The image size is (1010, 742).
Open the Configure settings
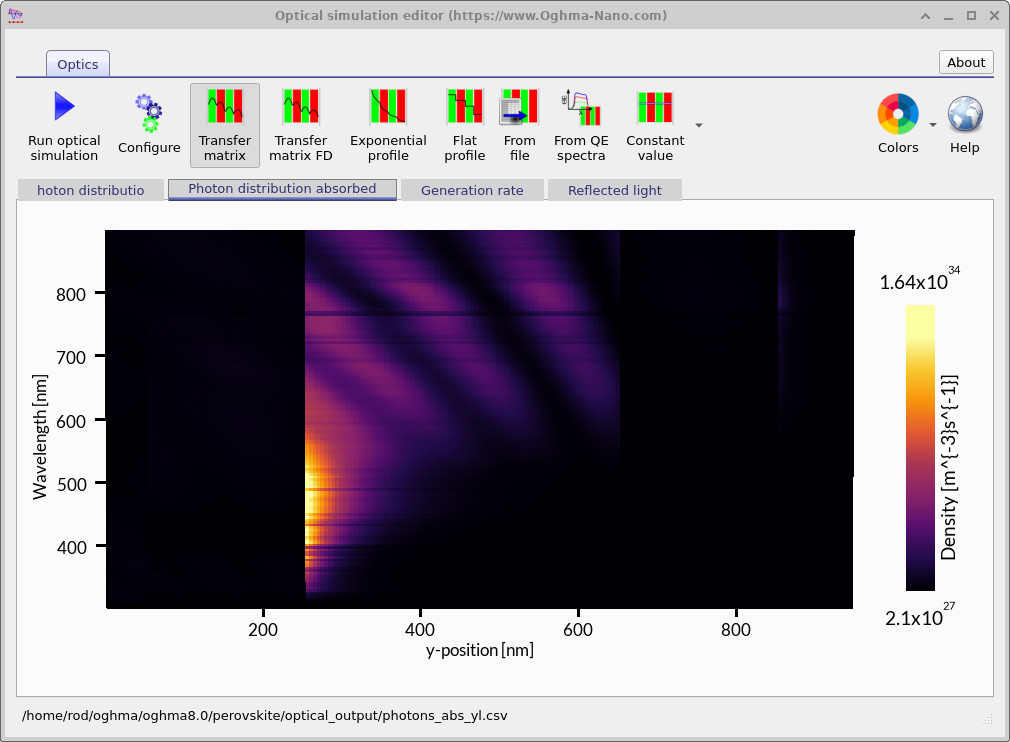(x=148, y=120)
